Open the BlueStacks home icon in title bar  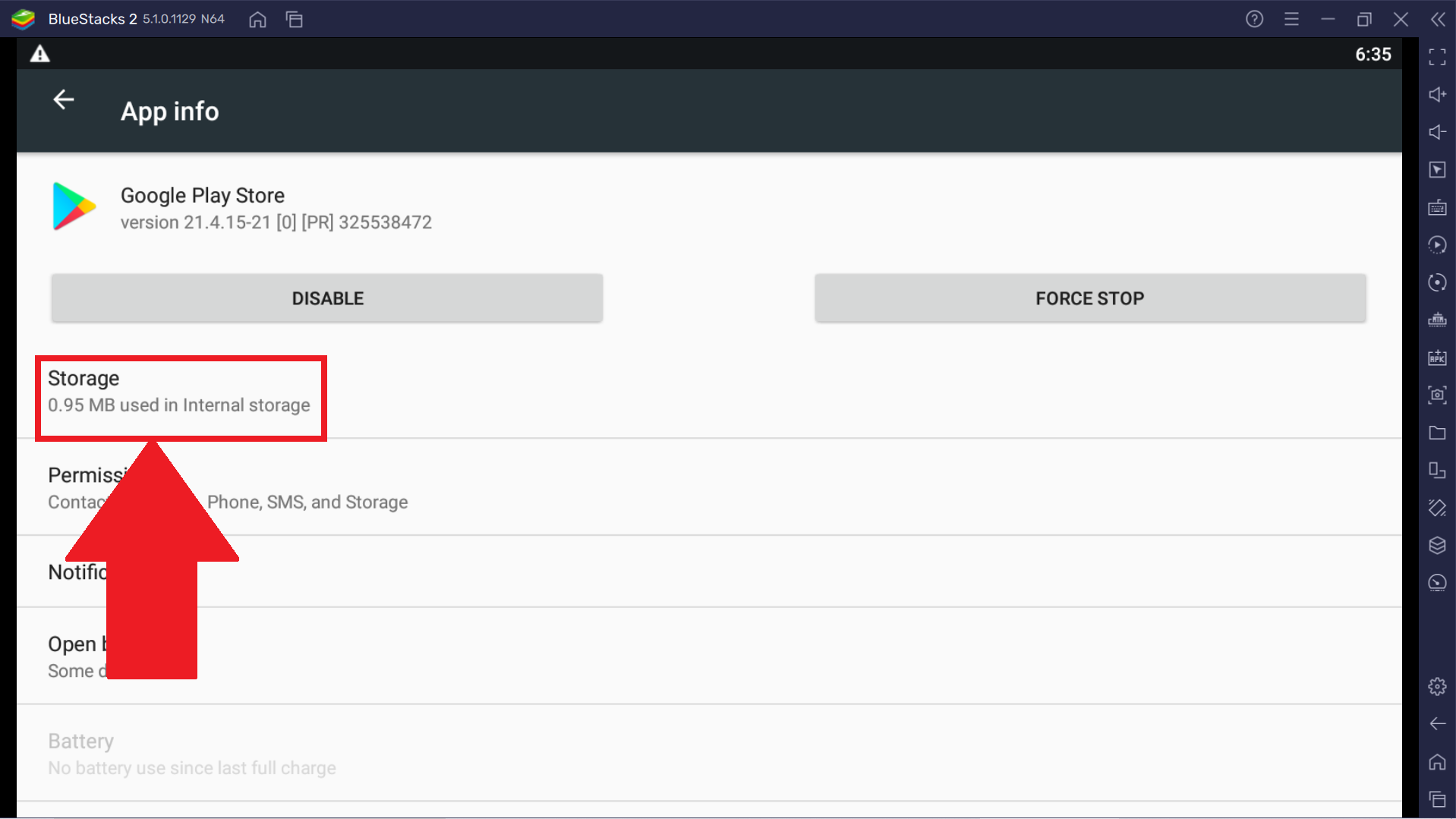[x=257, y=20]
